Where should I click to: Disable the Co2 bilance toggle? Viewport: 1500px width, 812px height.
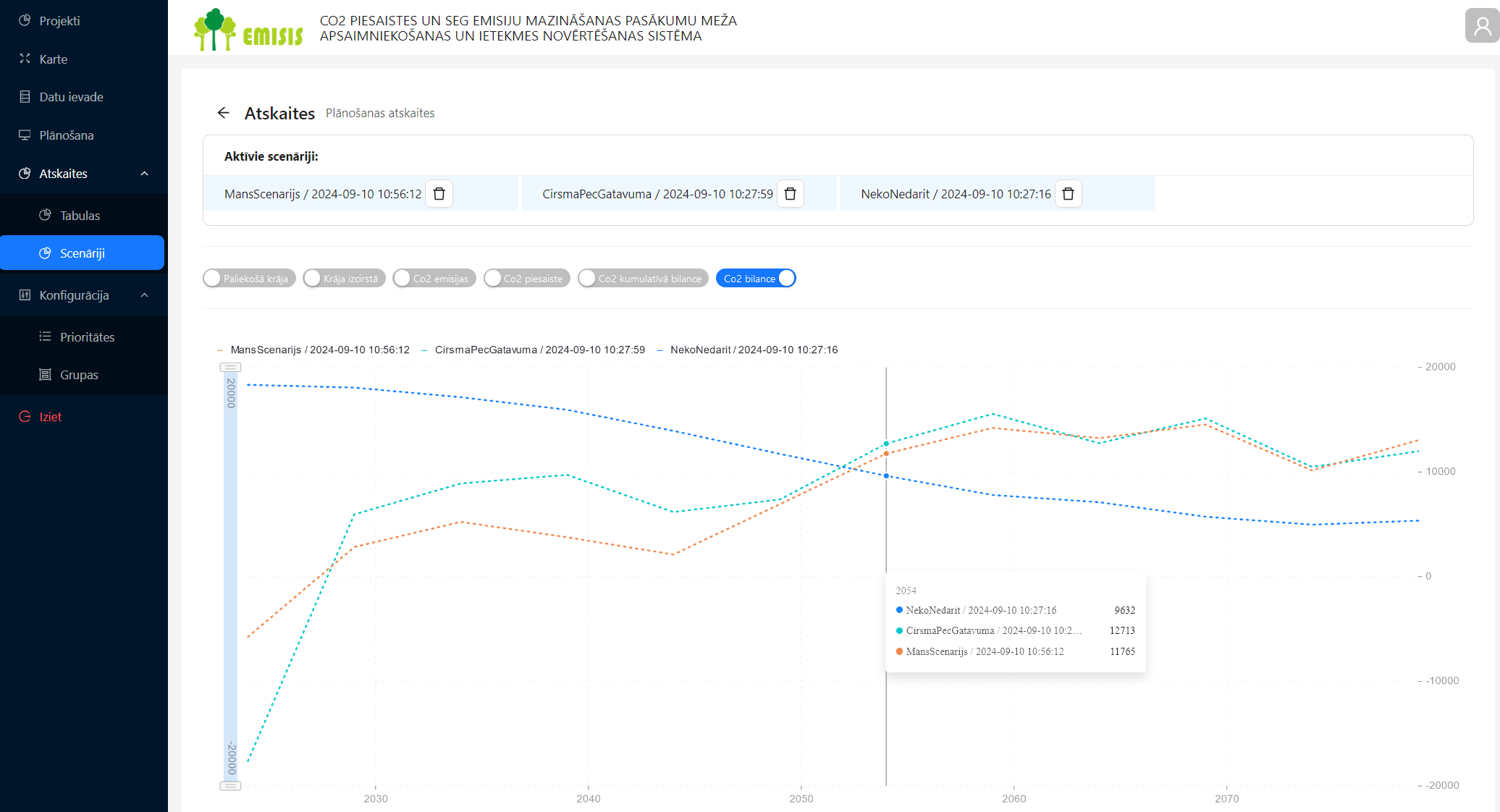tap(756, 279)
